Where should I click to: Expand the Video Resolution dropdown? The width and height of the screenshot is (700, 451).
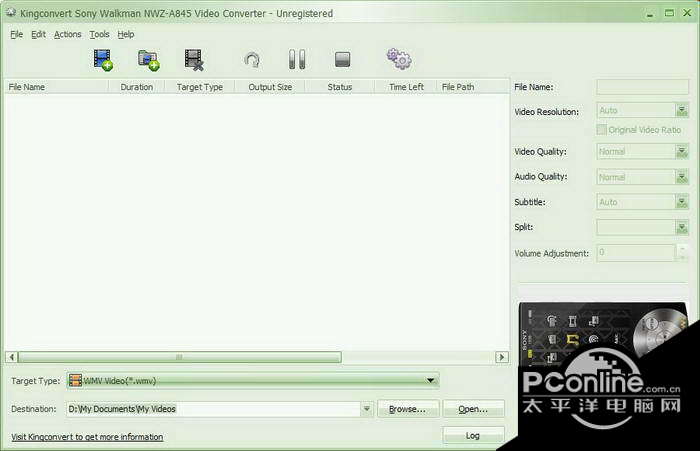point(682,110)
